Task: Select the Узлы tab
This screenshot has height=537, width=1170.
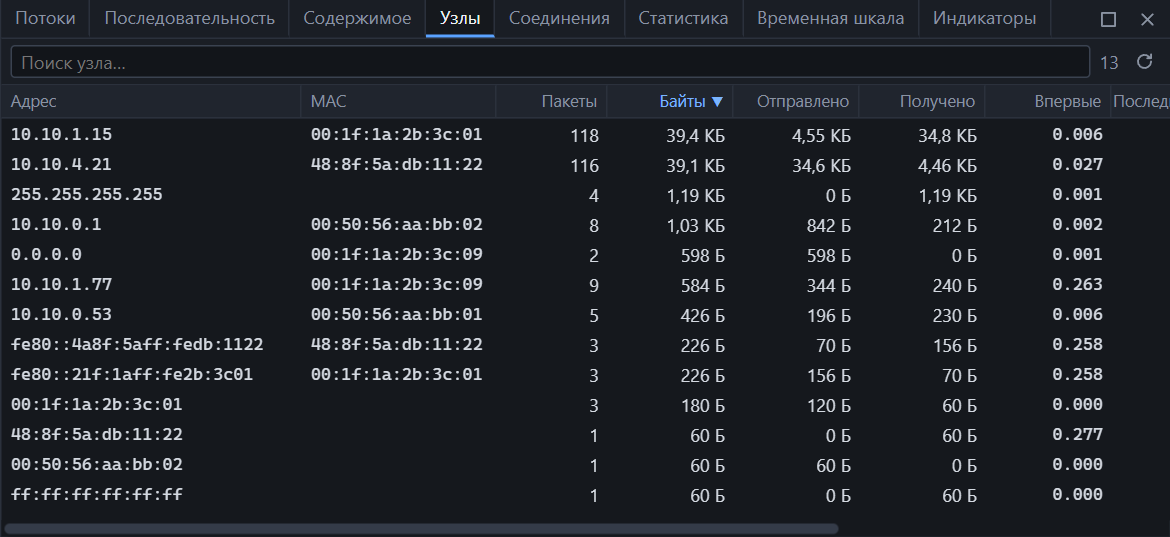Action: tap(460, 19)
